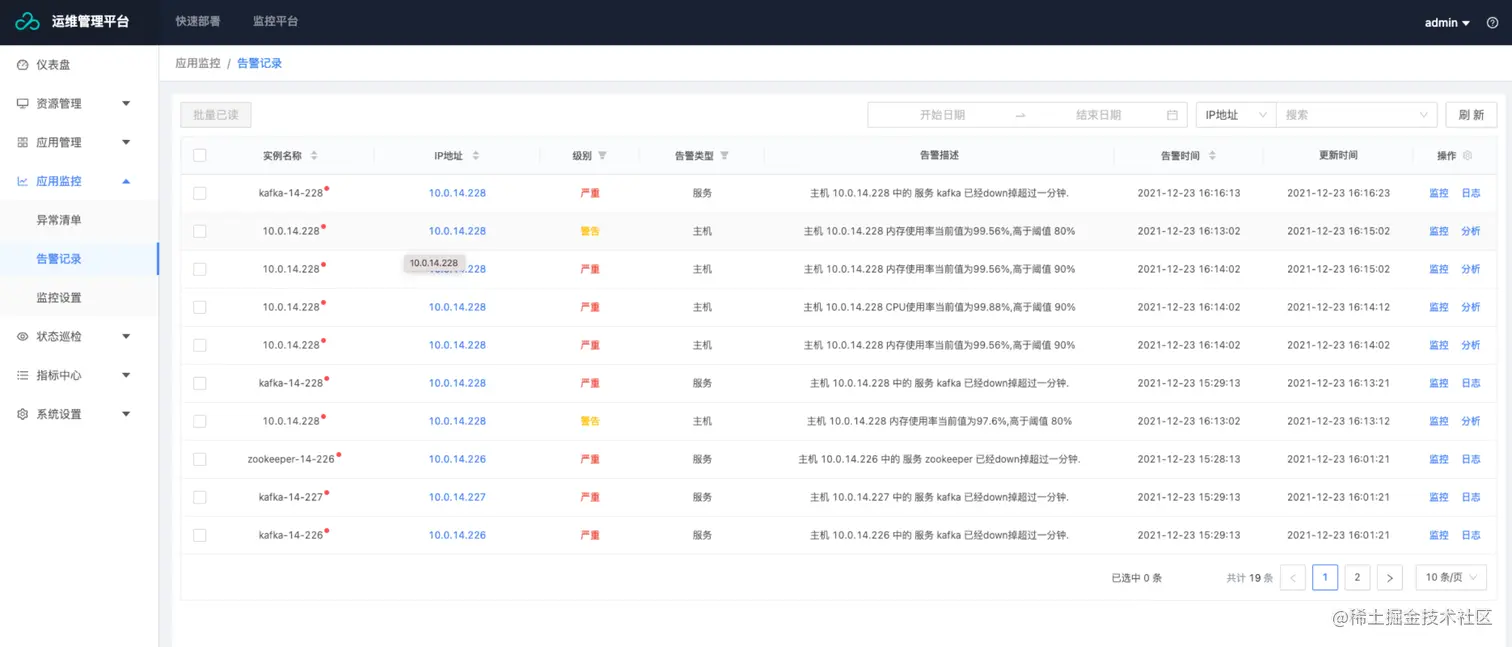Check the 16:16:13 kafka-14-228 row
The image size is (1512, 647).
[200, 193]
